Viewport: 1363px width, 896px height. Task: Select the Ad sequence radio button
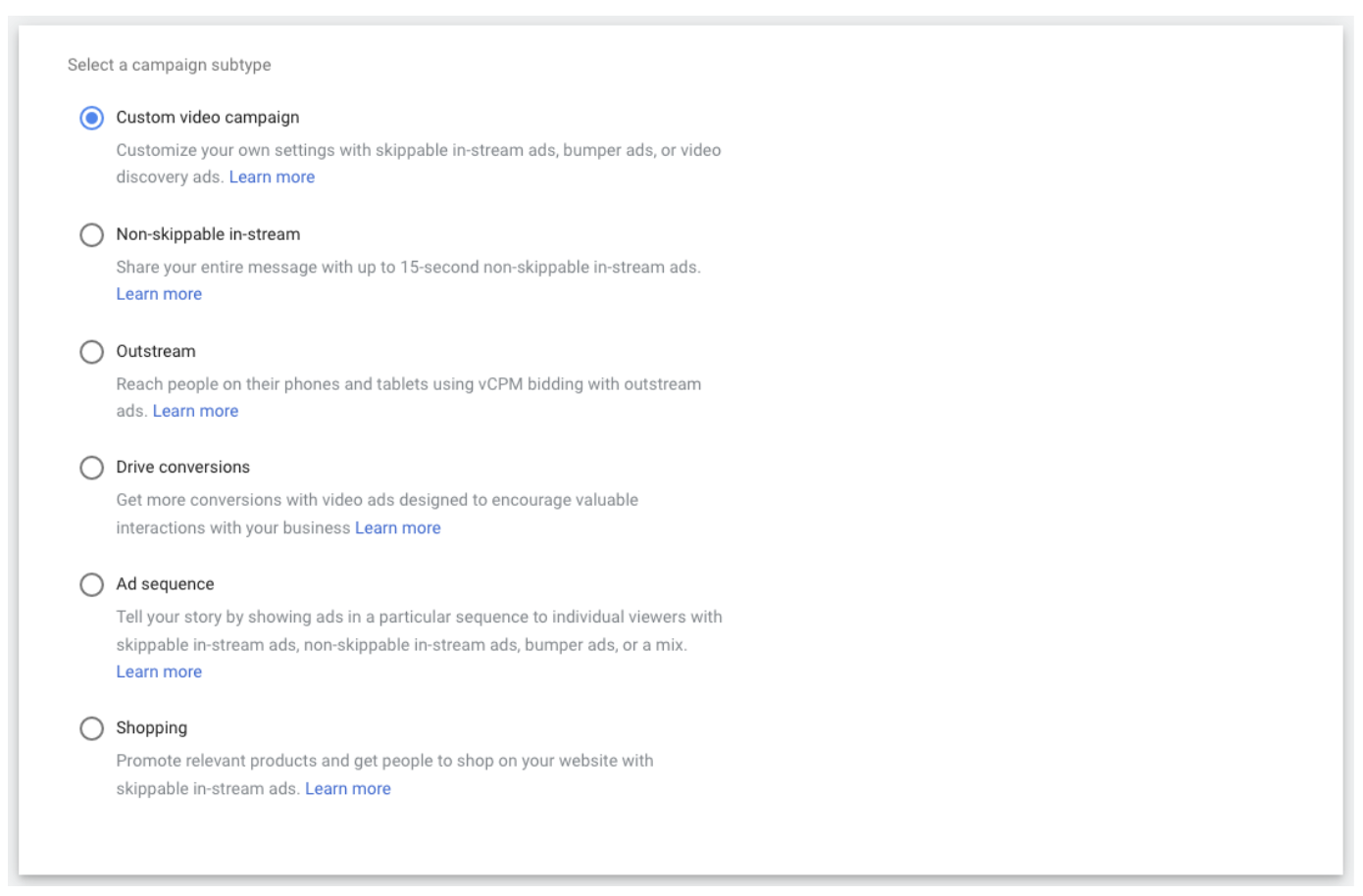[x=91, y=585]
